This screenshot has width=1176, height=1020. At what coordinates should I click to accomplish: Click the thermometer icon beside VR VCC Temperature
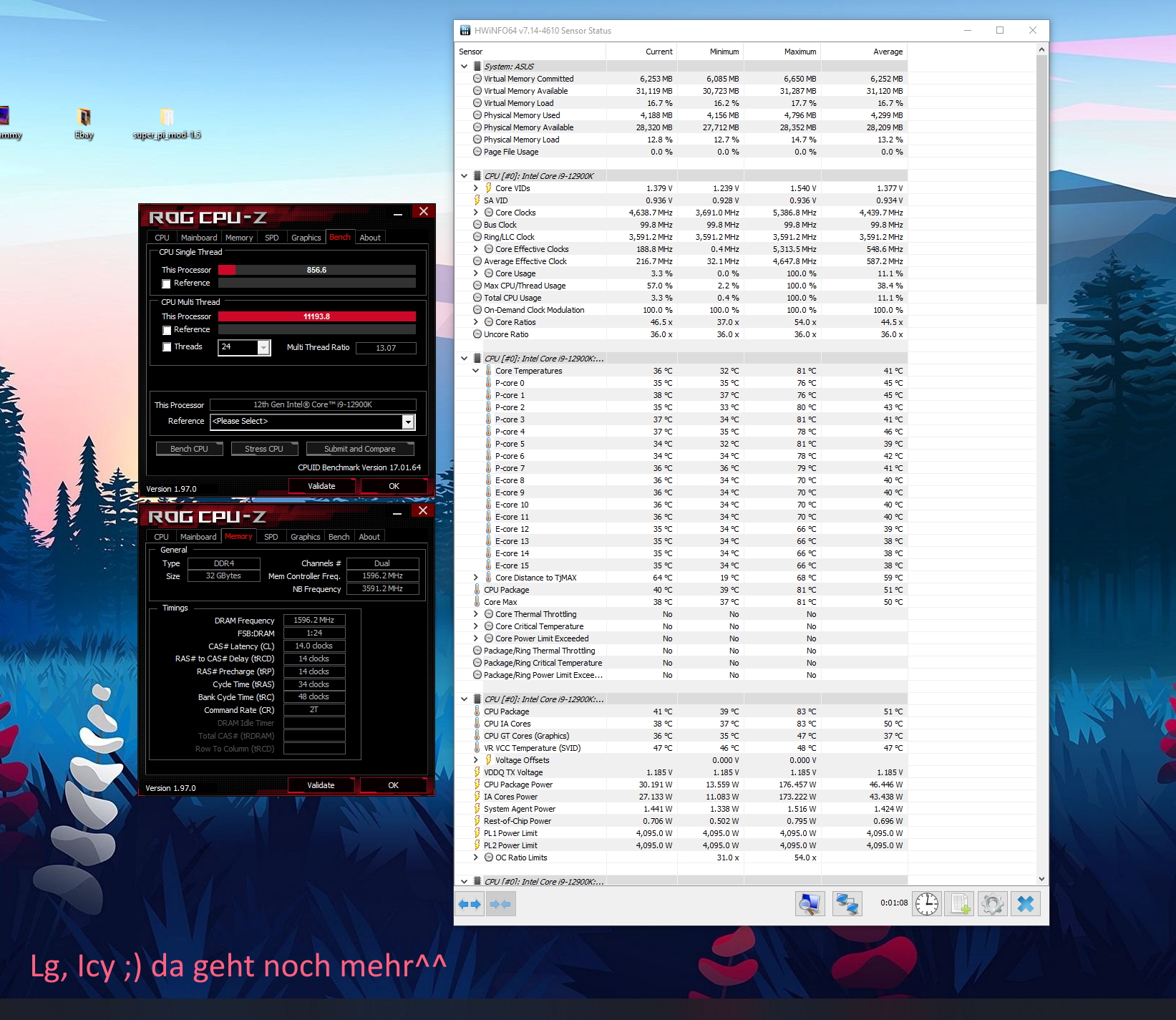click(477, 748)
